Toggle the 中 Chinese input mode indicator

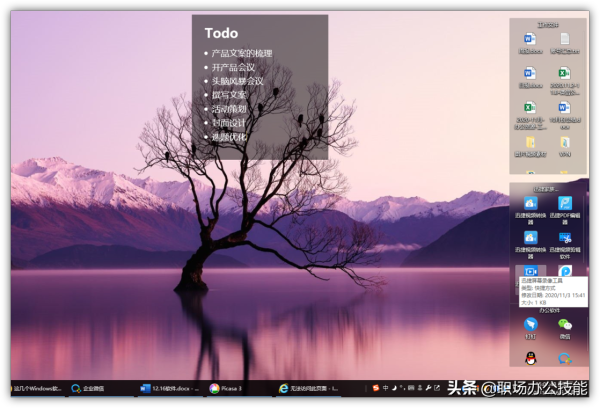pos(385,388)
